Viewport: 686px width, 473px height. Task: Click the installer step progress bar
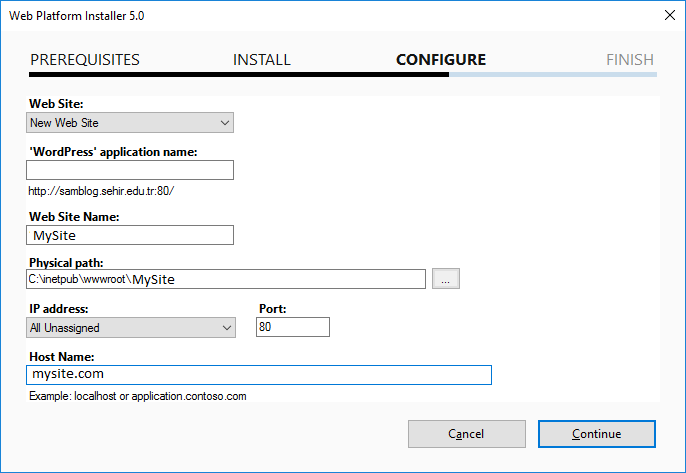[343, 75]
